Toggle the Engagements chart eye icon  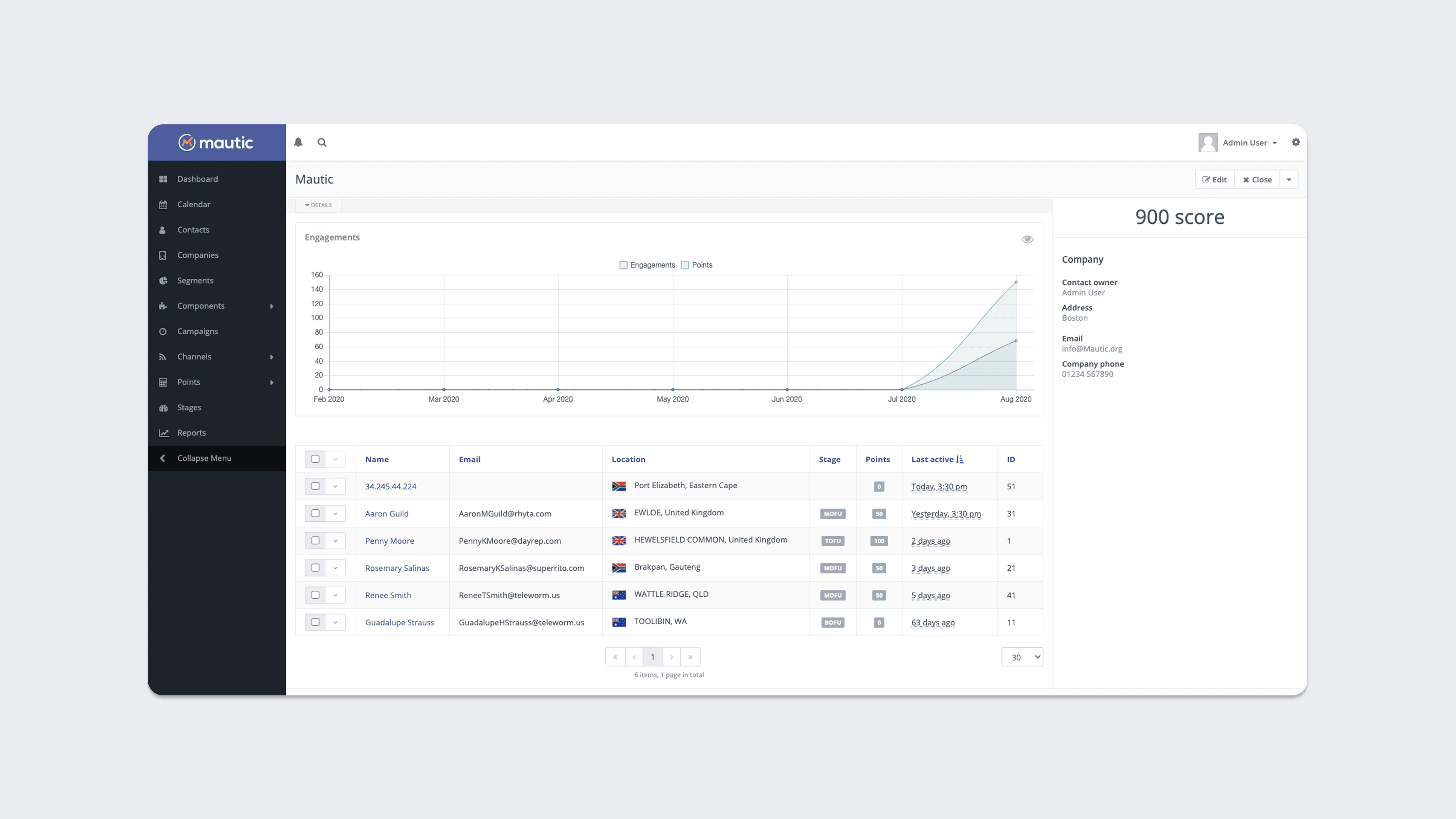point(1027,240)
